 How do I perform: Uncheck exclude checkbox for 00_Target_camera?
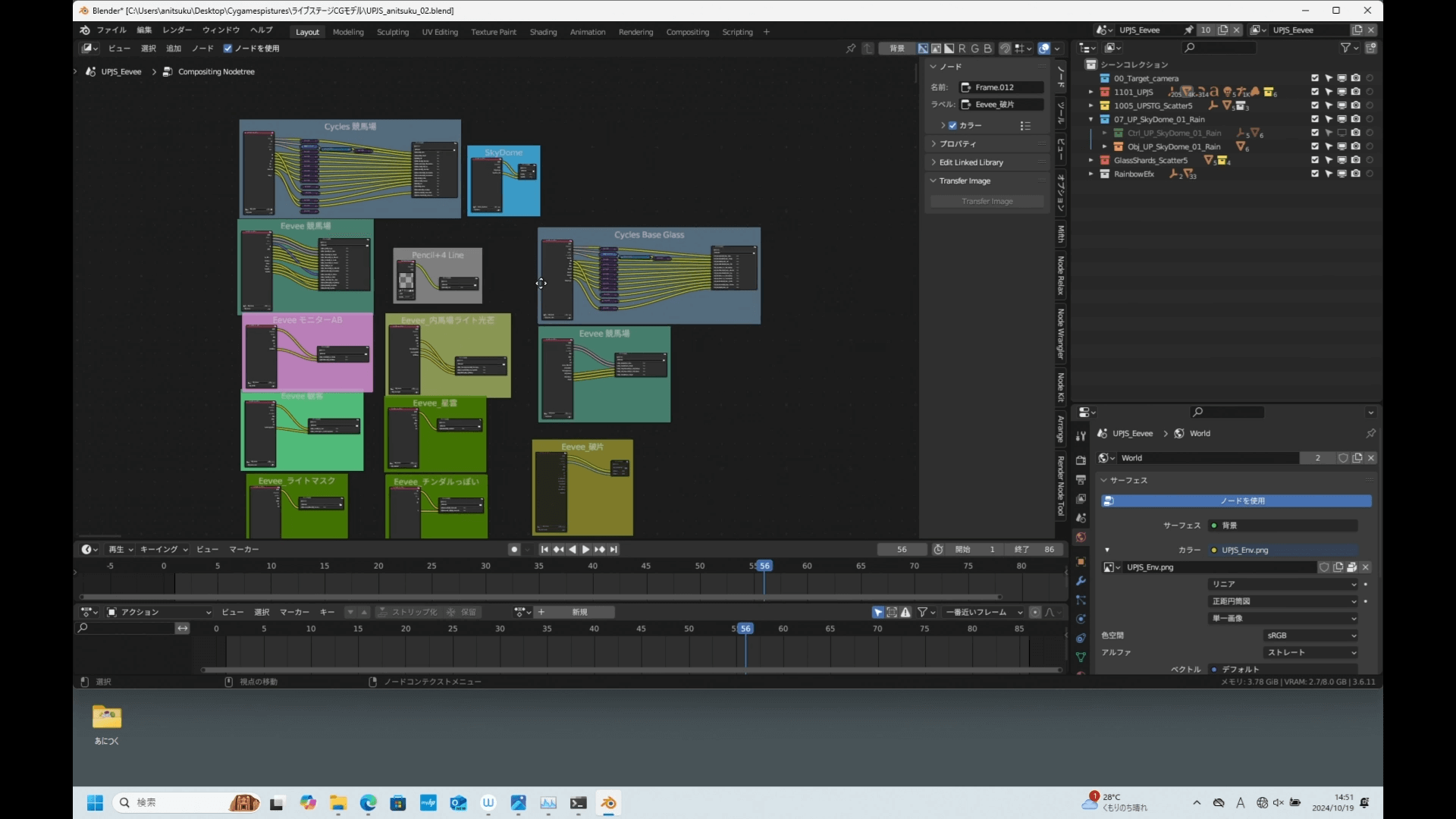click(x=1315, y=78)
